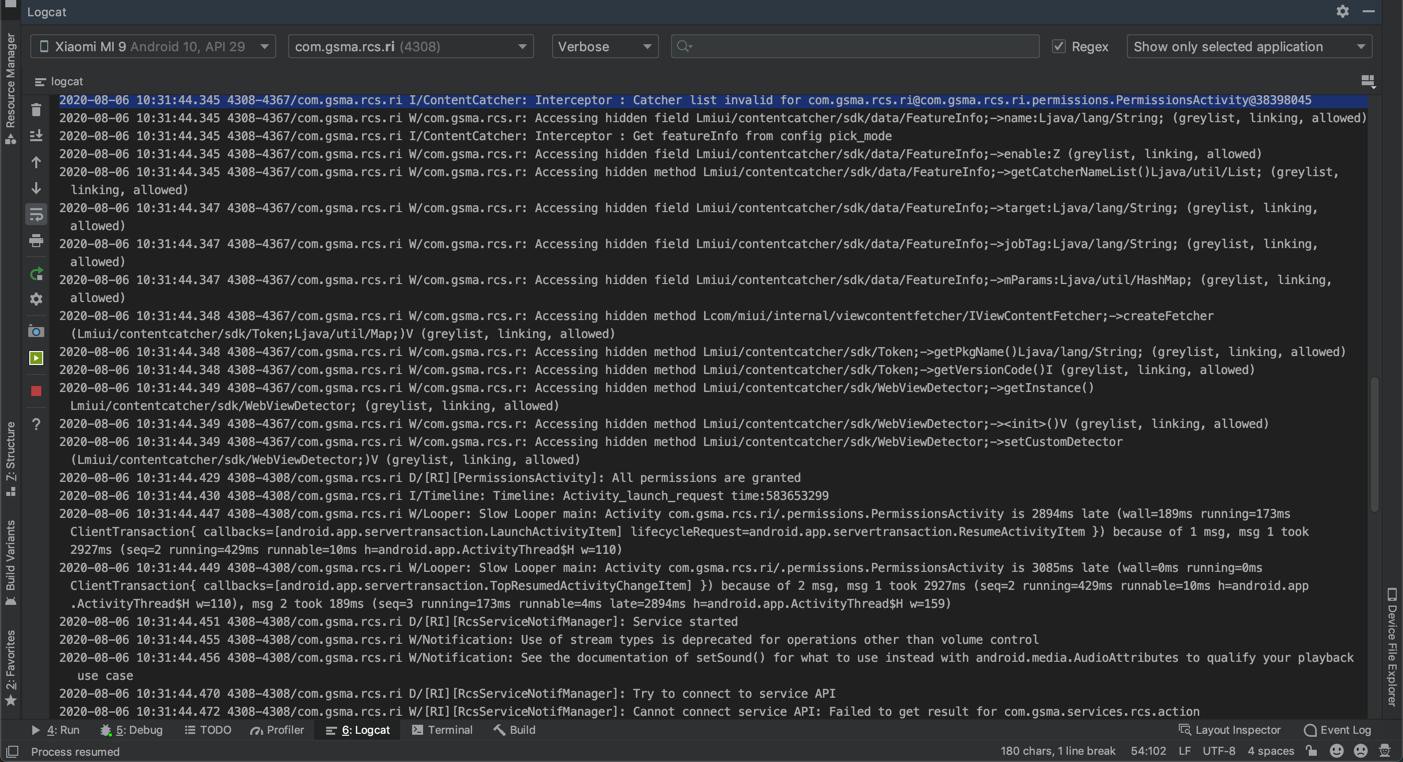
Task: Click the logcat search filter field
Action: pos(855,46)
